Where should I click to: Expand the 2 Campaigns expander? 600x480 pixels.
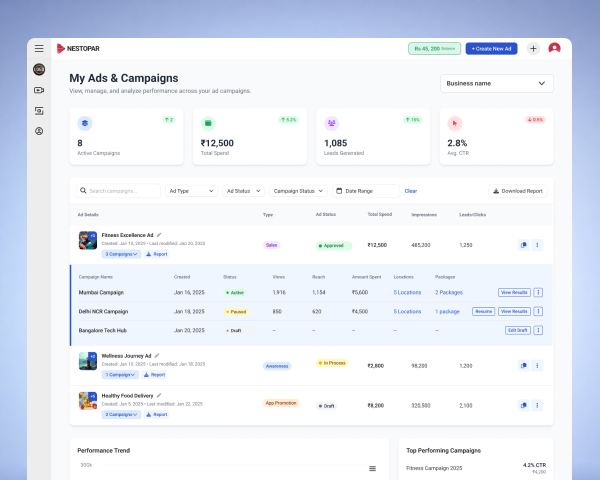pos(121,415)
